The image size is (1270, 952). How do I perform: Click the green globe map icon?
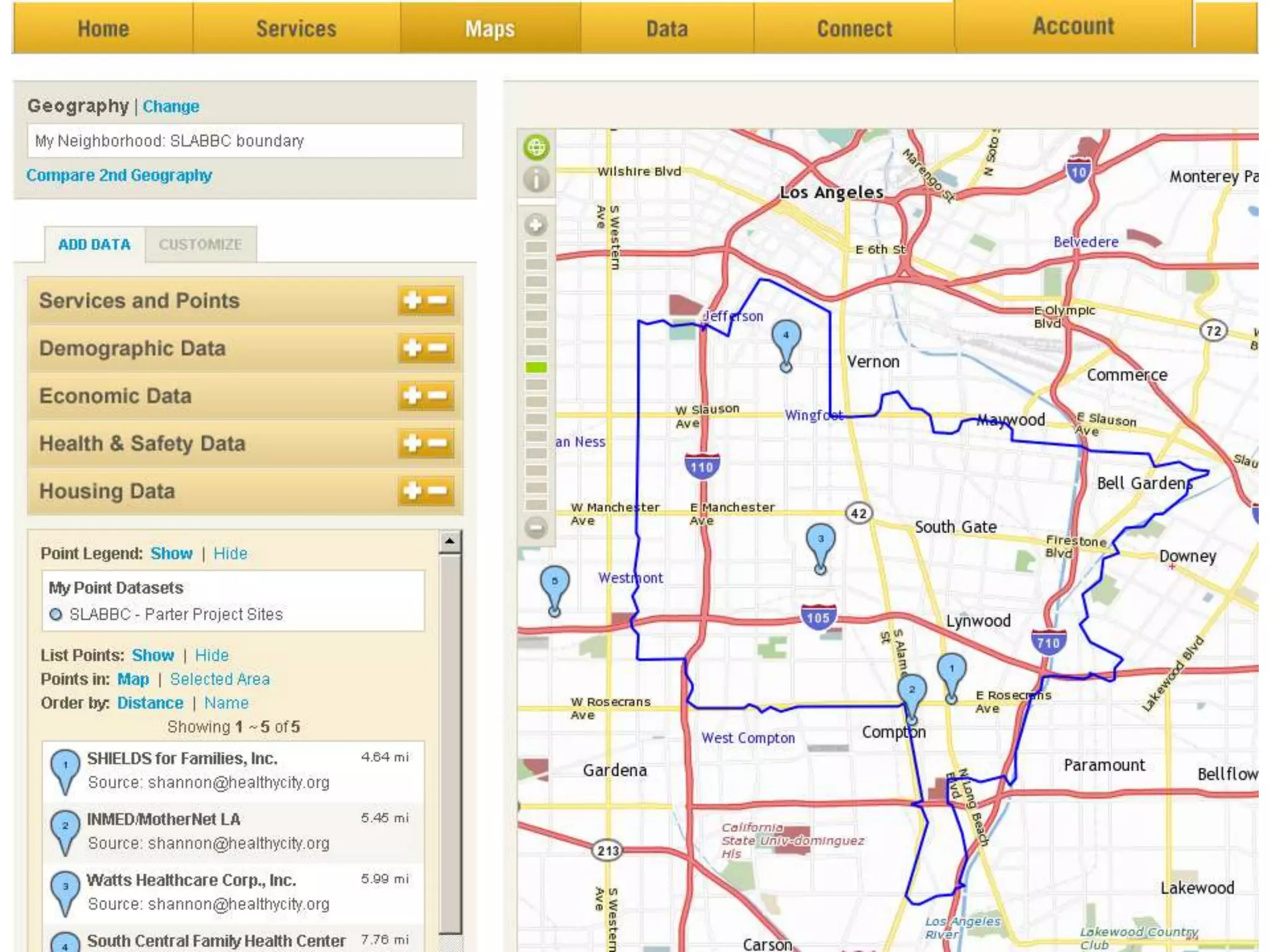tap(536, 148)
